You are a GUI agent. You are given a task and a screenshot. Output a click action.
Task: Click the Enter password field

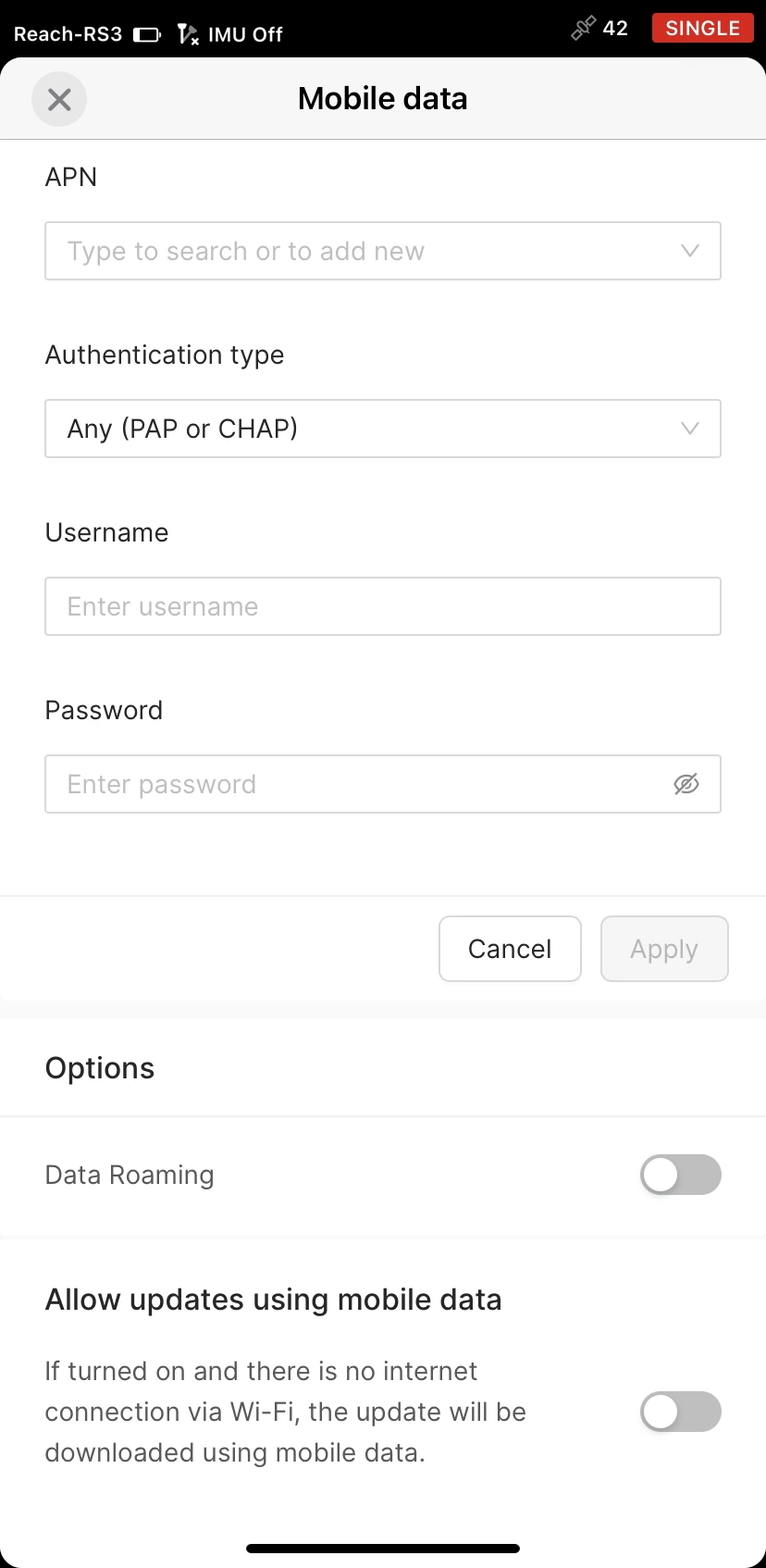tap(352, 784)
